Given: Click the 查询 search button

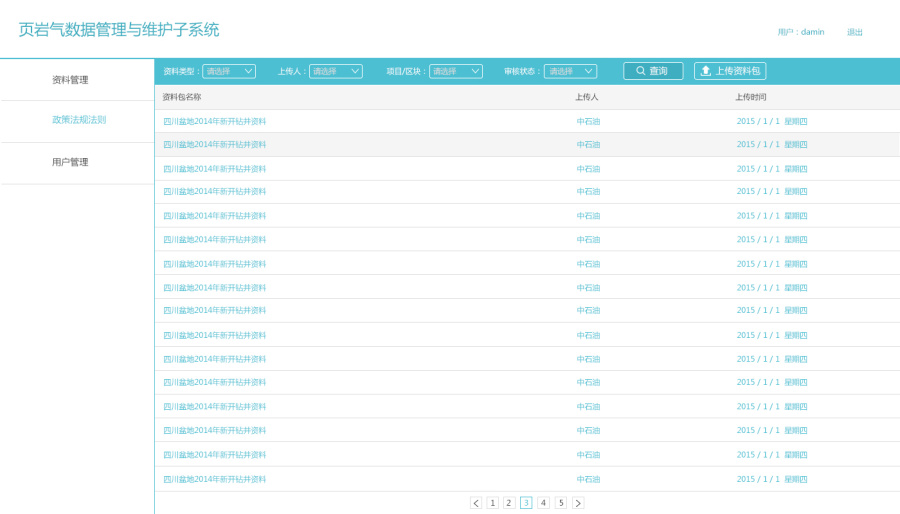Looking at the screenshot, I should (653, 71).
